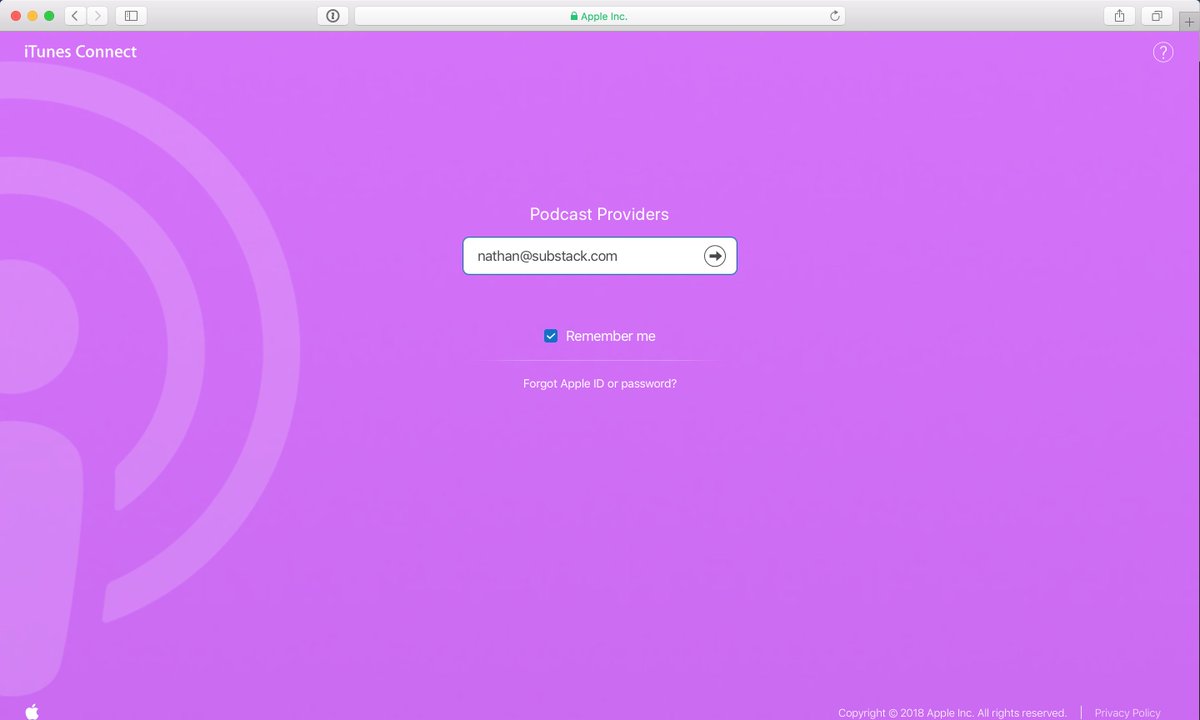The height and width of the screenshot is (720, 1200).
Task: Click the Safari address bar
Action: tap(600, 16)
